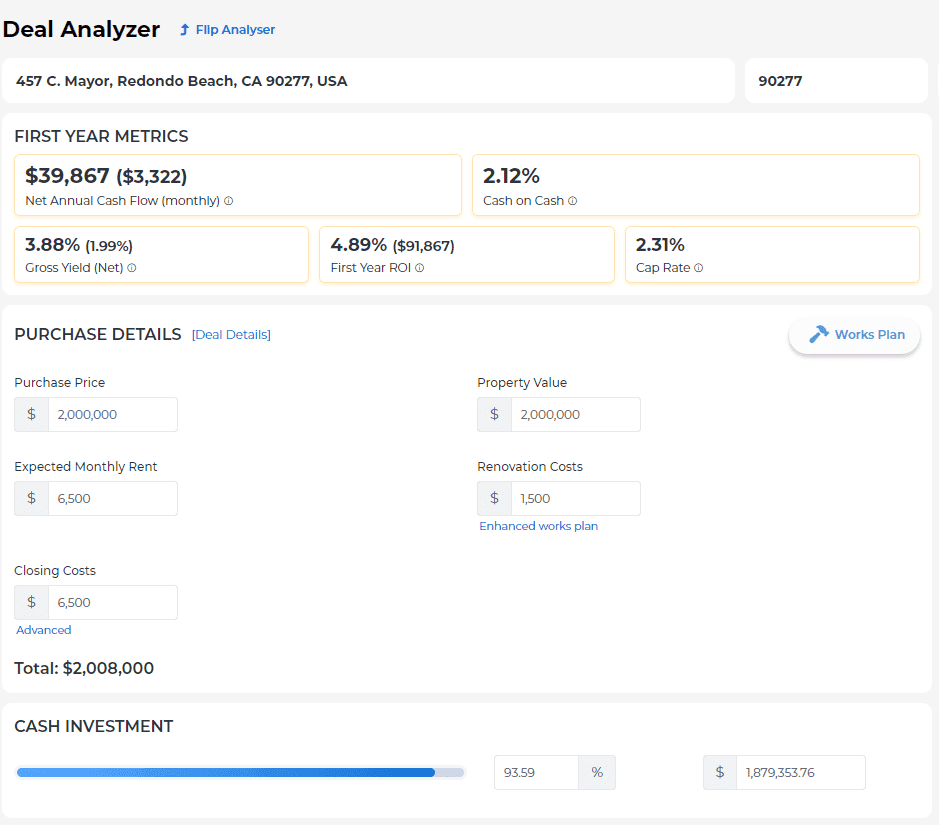Viewport: 939px width, 825px height.
Task: Click the 4.89% First Year ROI card
Action: pos(467,254)
